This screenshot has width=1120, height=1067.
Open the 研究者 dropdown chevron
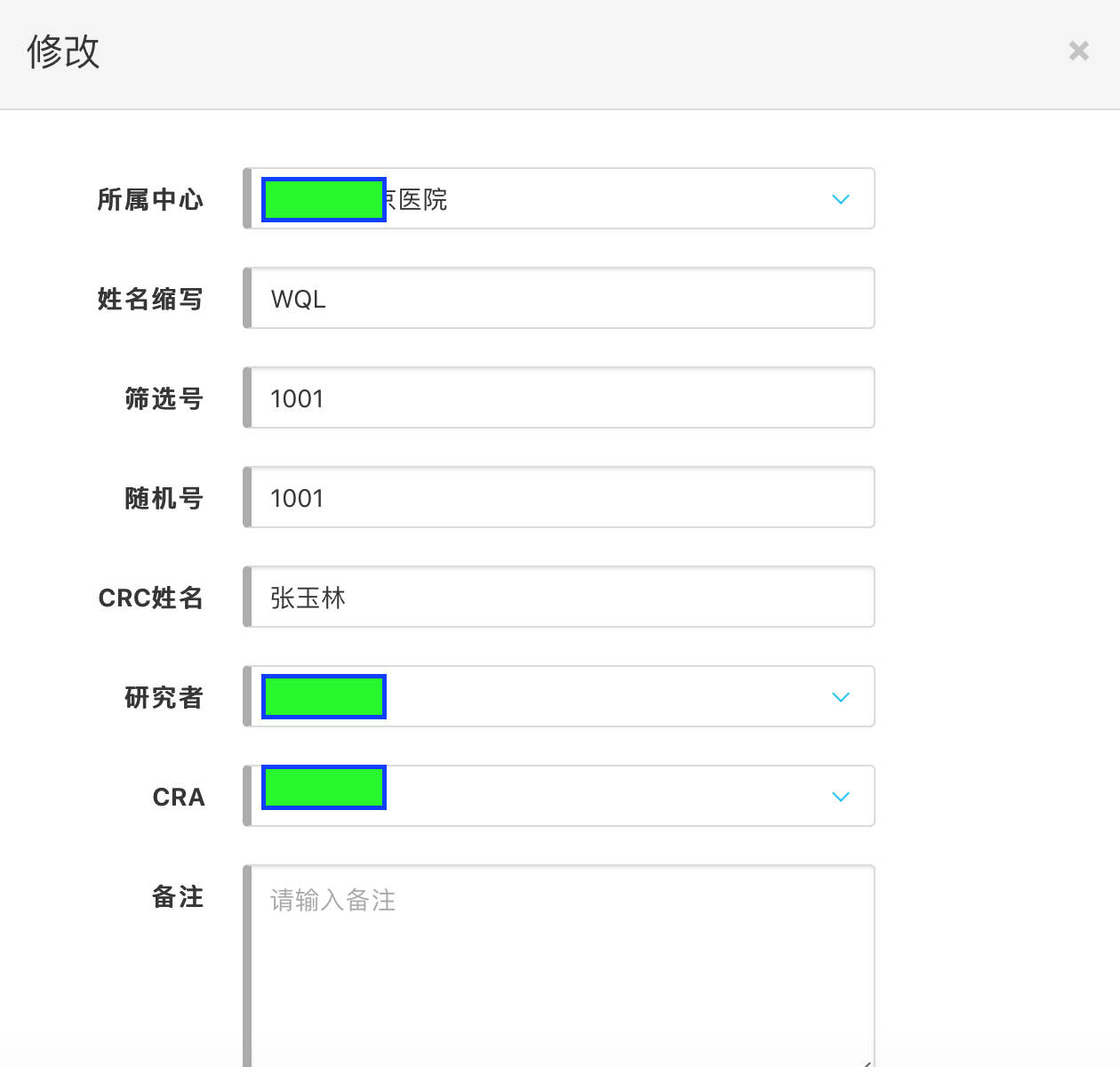[x=840, y=697]
